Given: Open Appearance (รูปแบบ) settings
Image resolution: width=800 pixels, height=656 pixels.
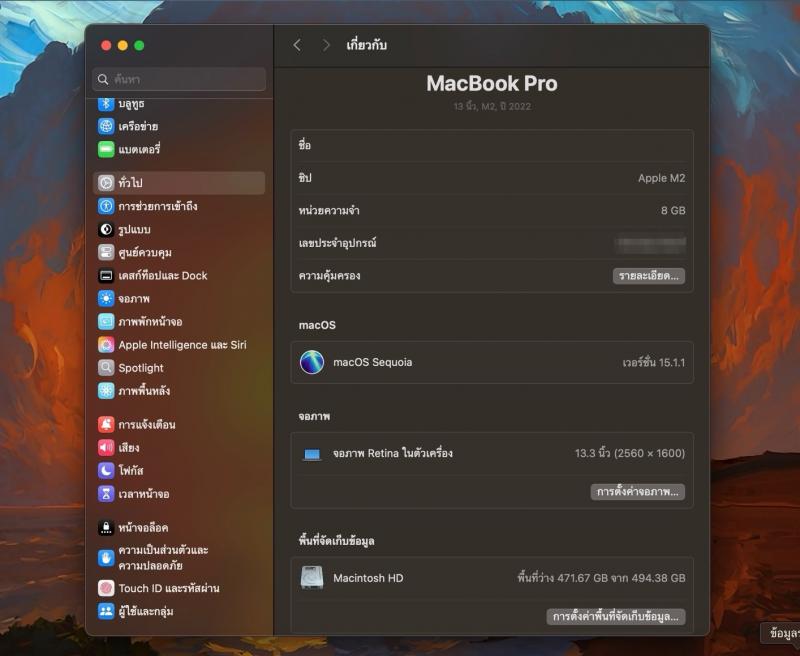Looking at the screenshot, I should click(180, 230).
